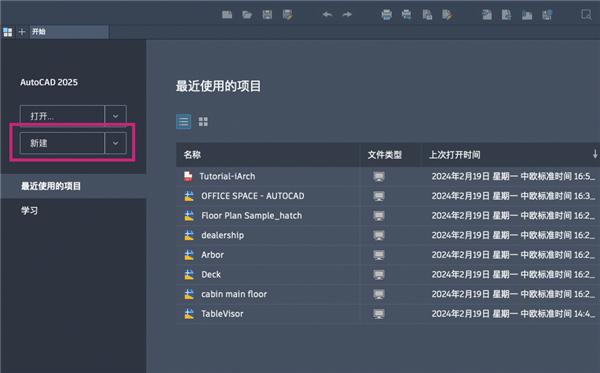Open Floor Plan Sample_hatch recent file

point(251,216)
